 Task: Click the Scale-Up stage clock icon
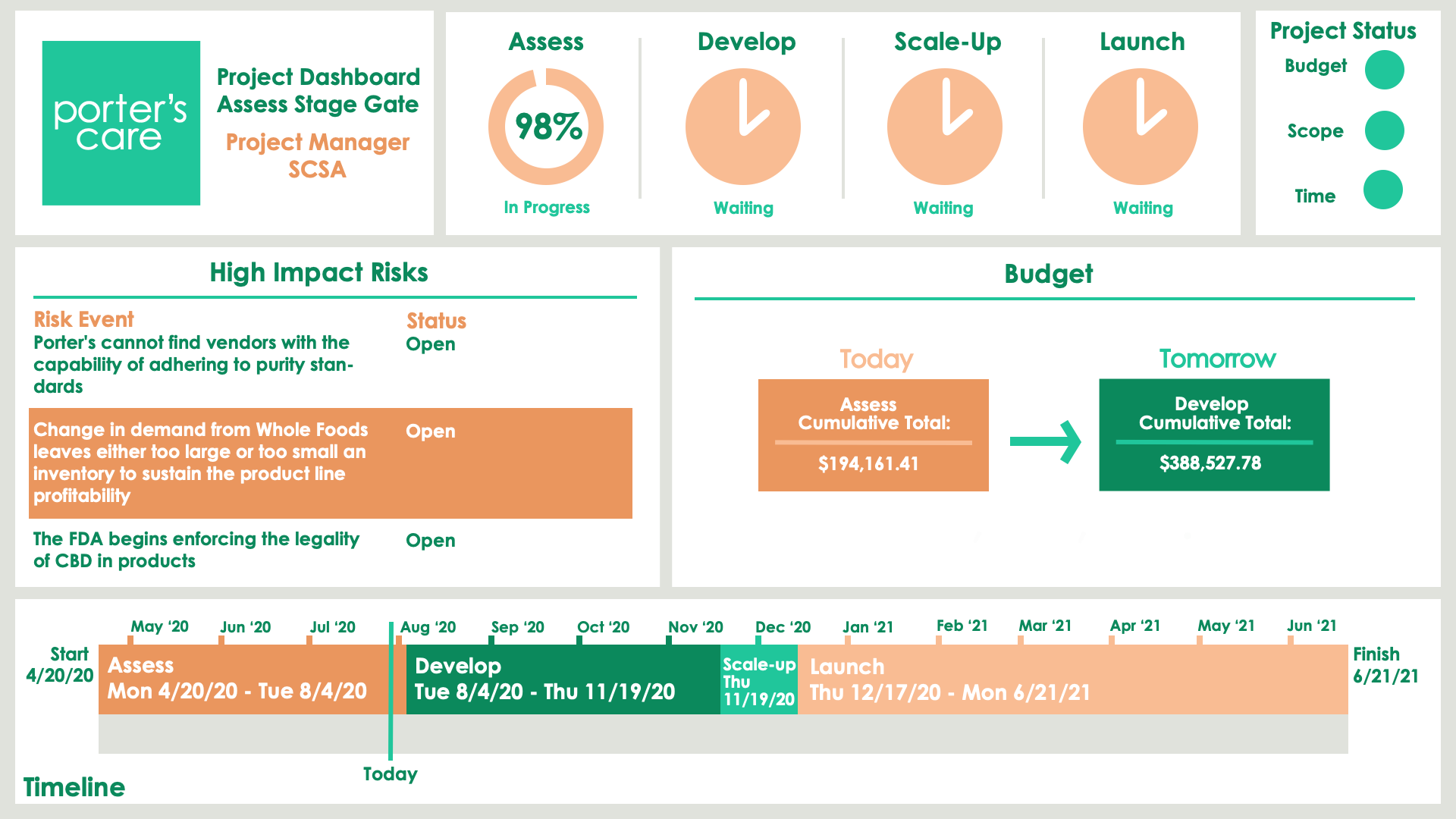click(944, 127)
